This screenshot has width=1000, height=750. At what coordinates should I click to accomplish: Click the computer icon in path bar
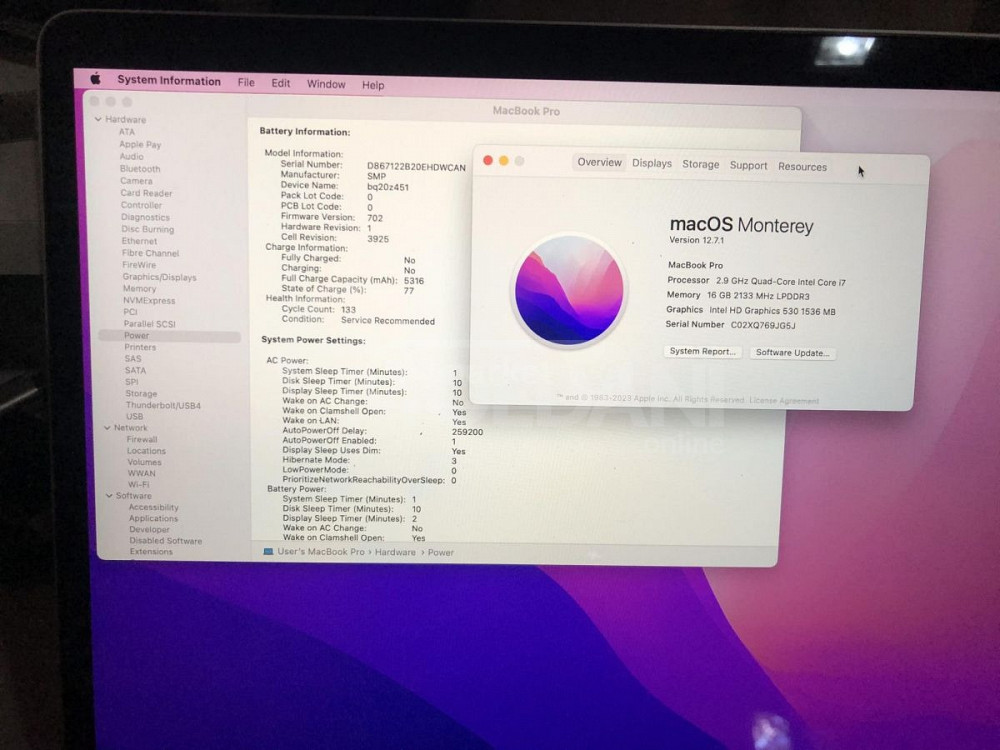(x=268, y=552)
